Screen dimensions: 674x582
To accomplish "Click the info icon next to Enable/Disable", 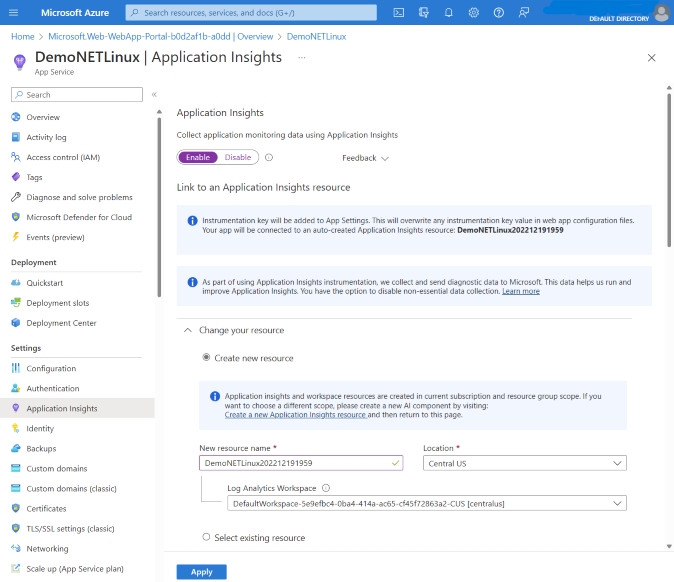I will tap(269, 157).
